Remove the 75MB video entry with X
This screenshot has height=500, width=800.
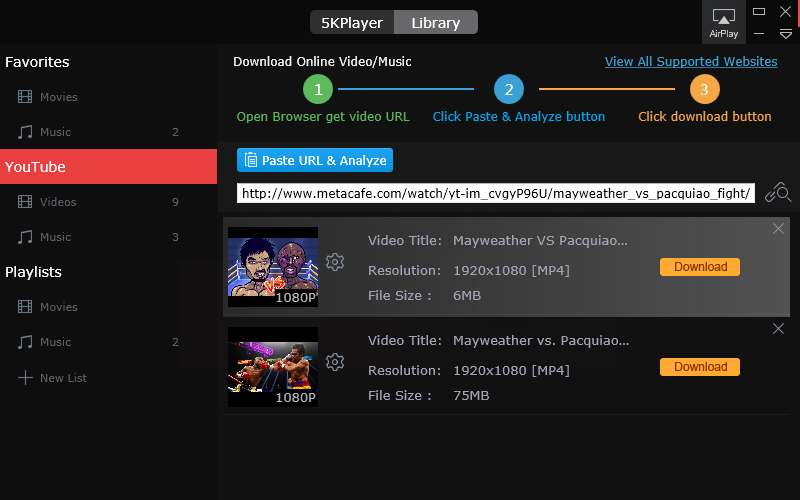click(778, 329)
